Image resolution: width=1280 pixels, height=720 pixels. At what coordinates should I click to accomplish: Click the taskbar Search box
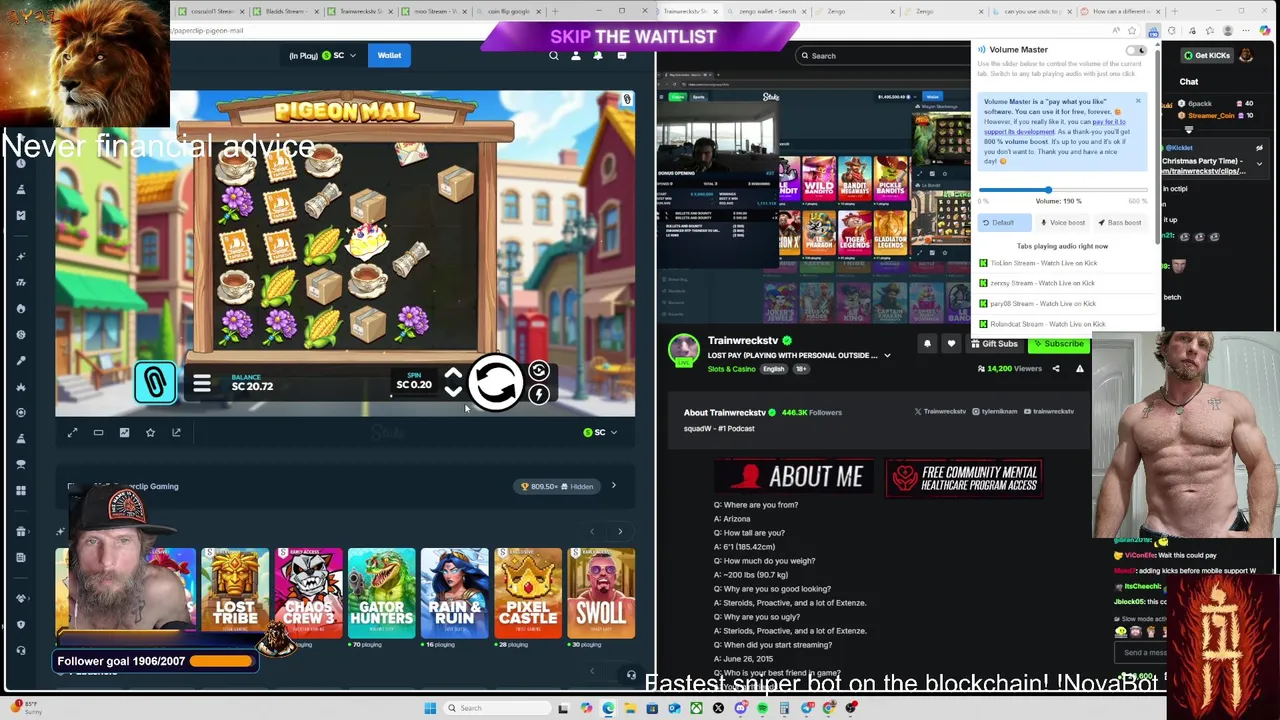pos(495,708)
